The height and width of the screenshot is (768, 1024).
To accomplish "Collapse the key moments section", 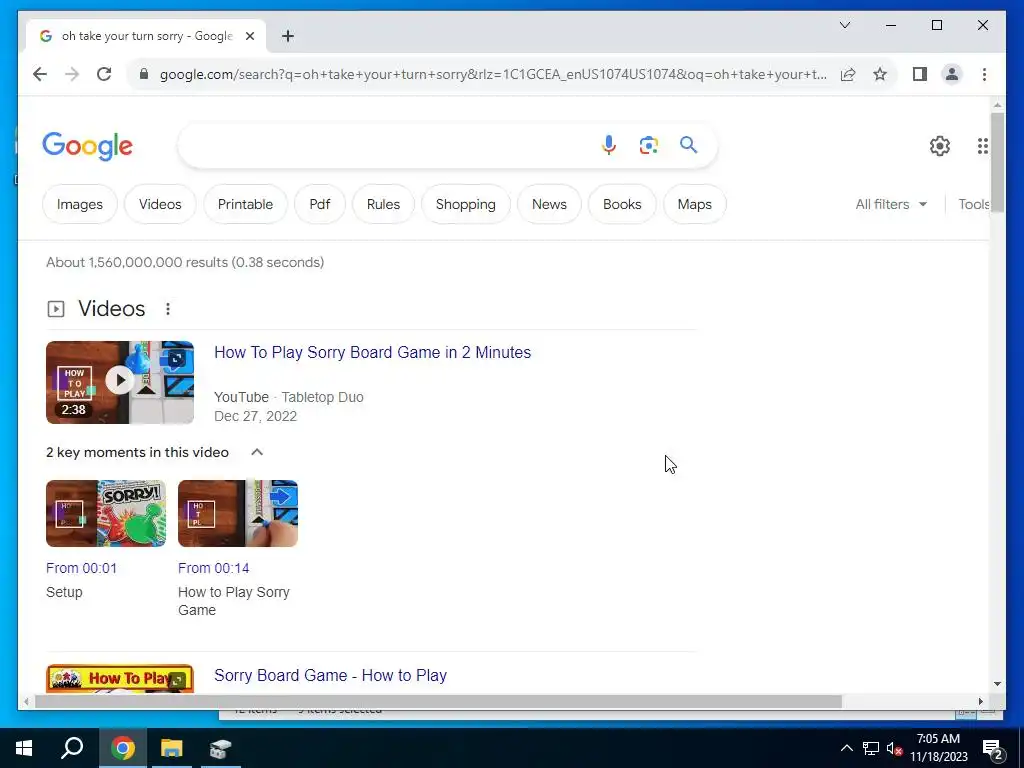I will point(257,452).
